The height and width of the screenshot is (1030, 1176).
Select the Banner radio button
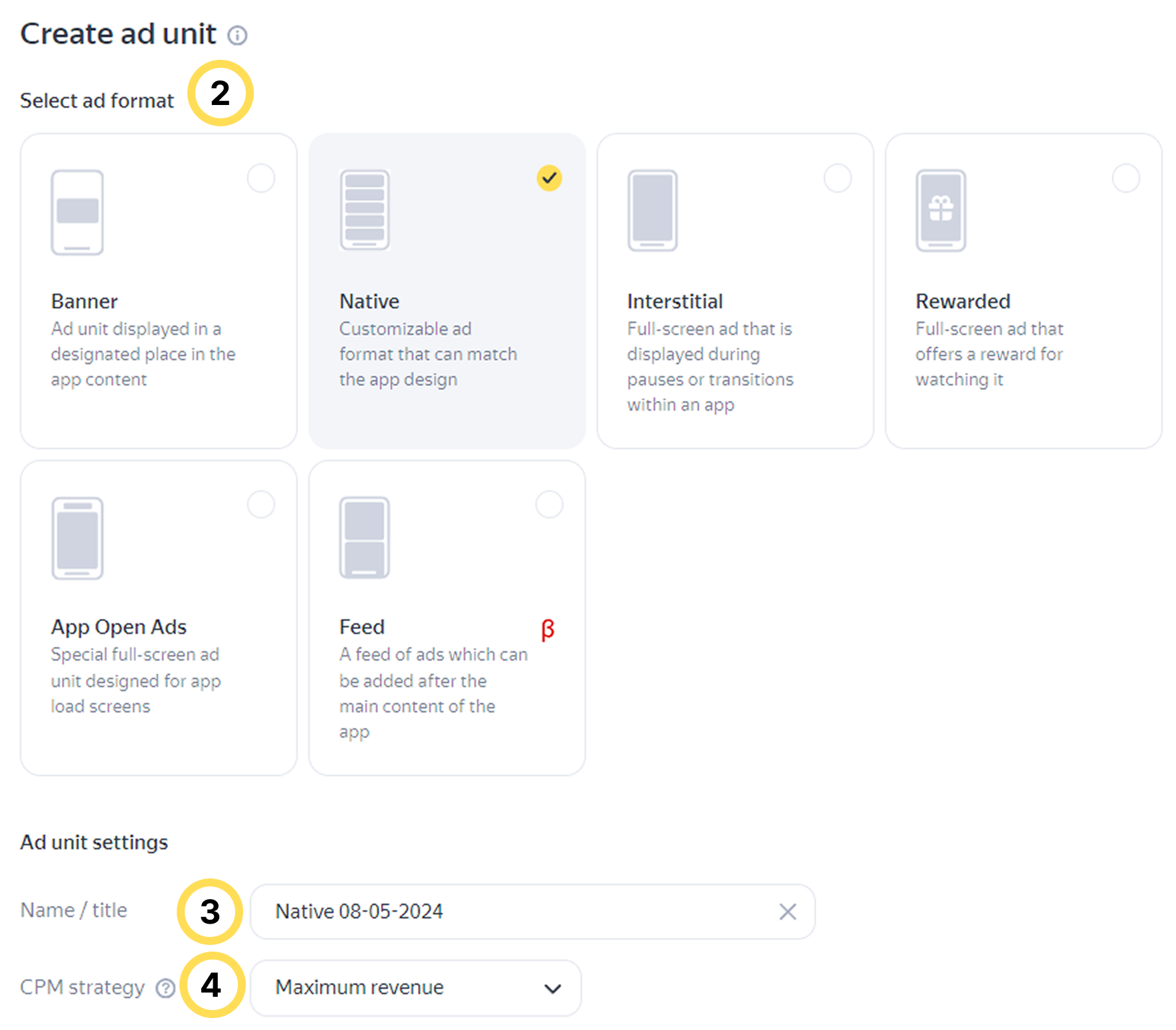tap(261, 178)
